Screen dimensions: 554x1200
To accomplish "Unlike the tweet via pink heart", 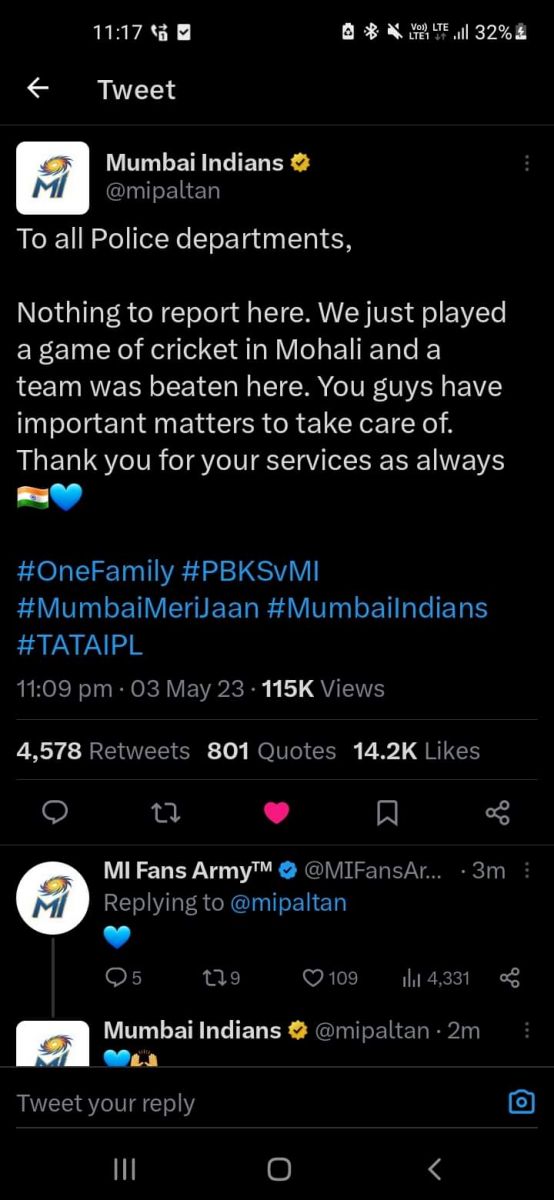I will tap(276, 812).
